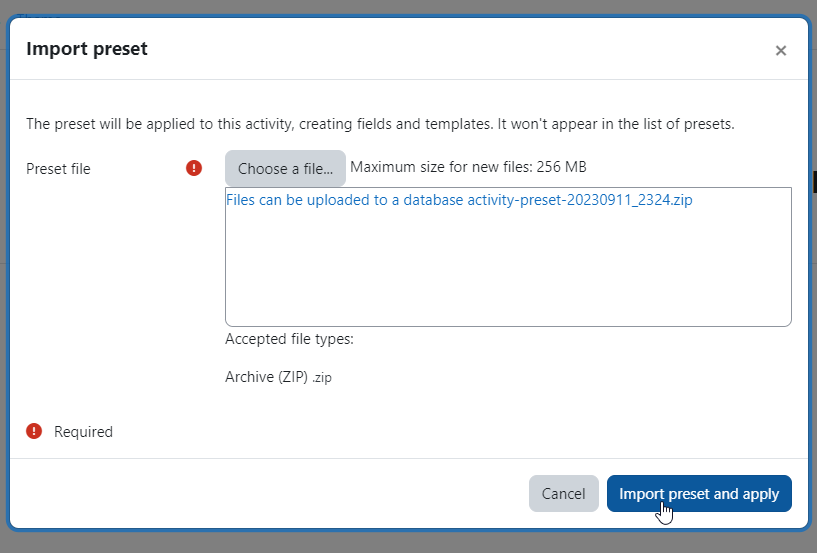Click the Archive (ZIP) .zip file type text

278,377
